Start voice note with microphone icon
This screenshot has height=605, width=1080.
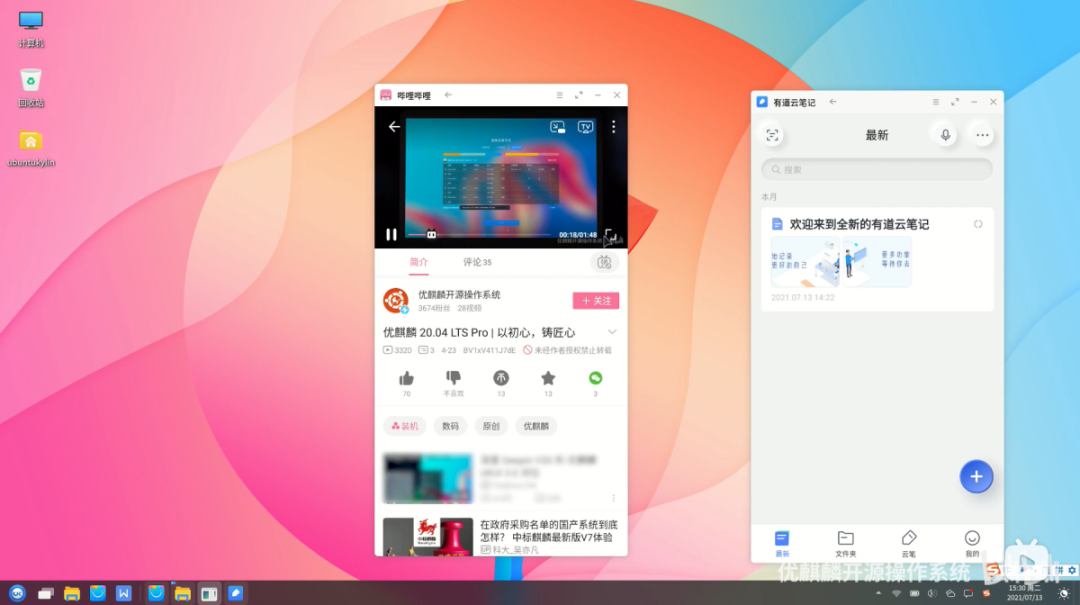point(946,135)
